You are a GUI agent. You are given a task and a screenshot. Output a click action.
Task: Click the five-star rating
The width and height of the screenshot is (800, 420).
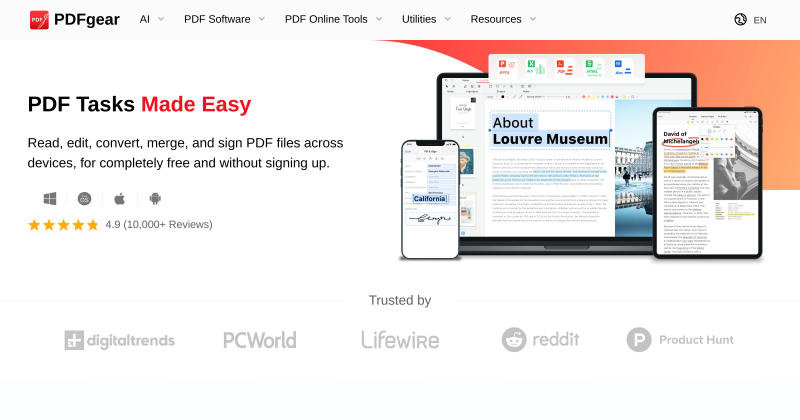(x=63, y=225)
